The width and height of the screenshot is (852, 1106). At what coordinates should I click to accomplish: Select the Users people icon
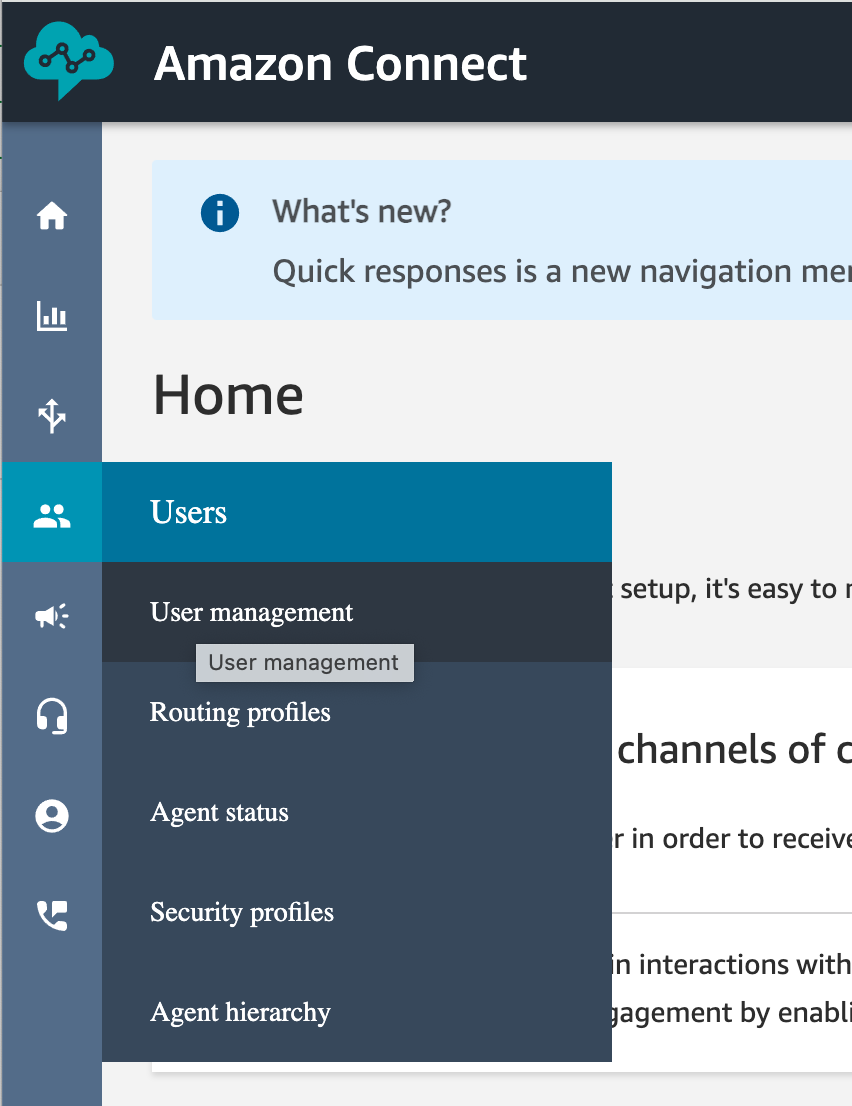[52, 516]
